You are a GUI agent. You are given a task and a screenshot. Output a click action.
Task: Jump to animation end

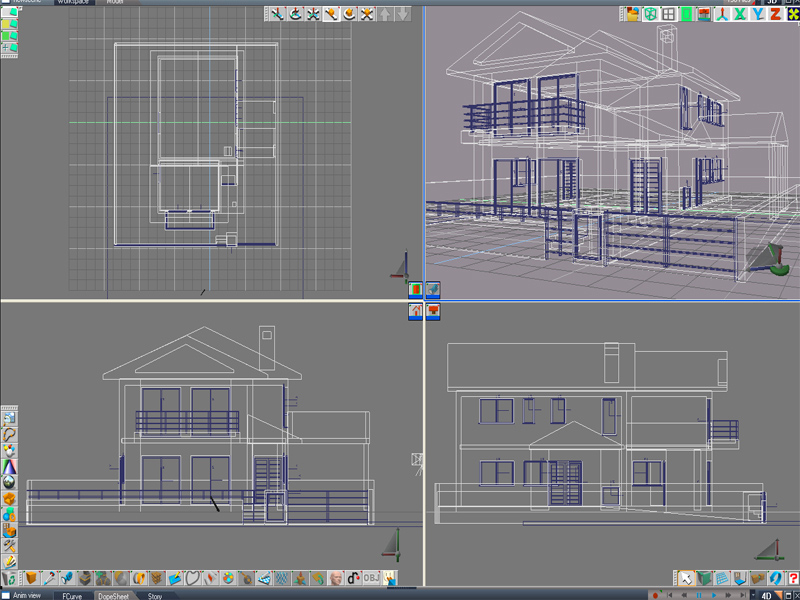pos(743,595)
